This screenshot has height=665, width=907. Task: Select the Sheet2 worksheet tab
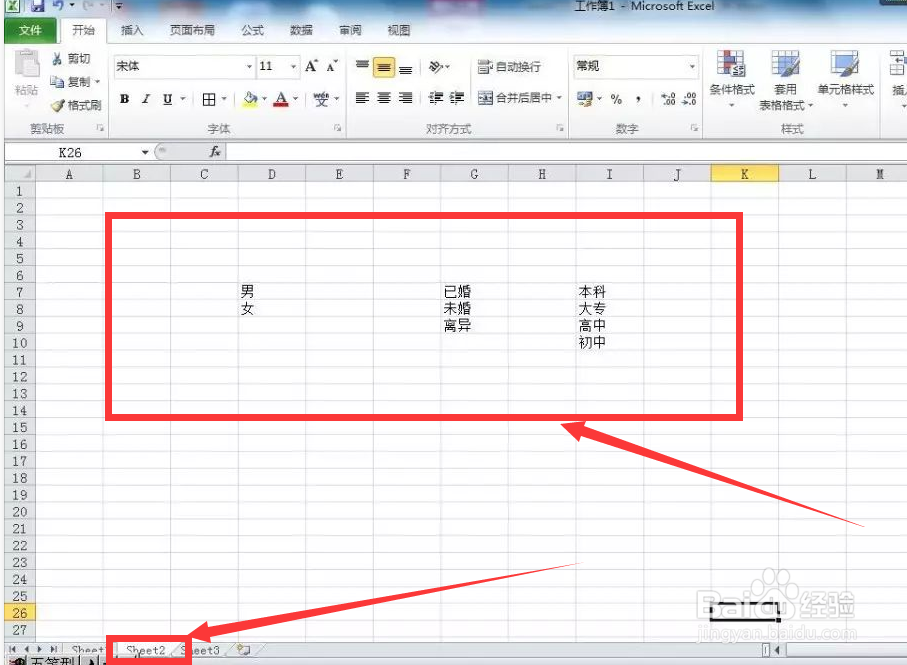click(146, 650)
